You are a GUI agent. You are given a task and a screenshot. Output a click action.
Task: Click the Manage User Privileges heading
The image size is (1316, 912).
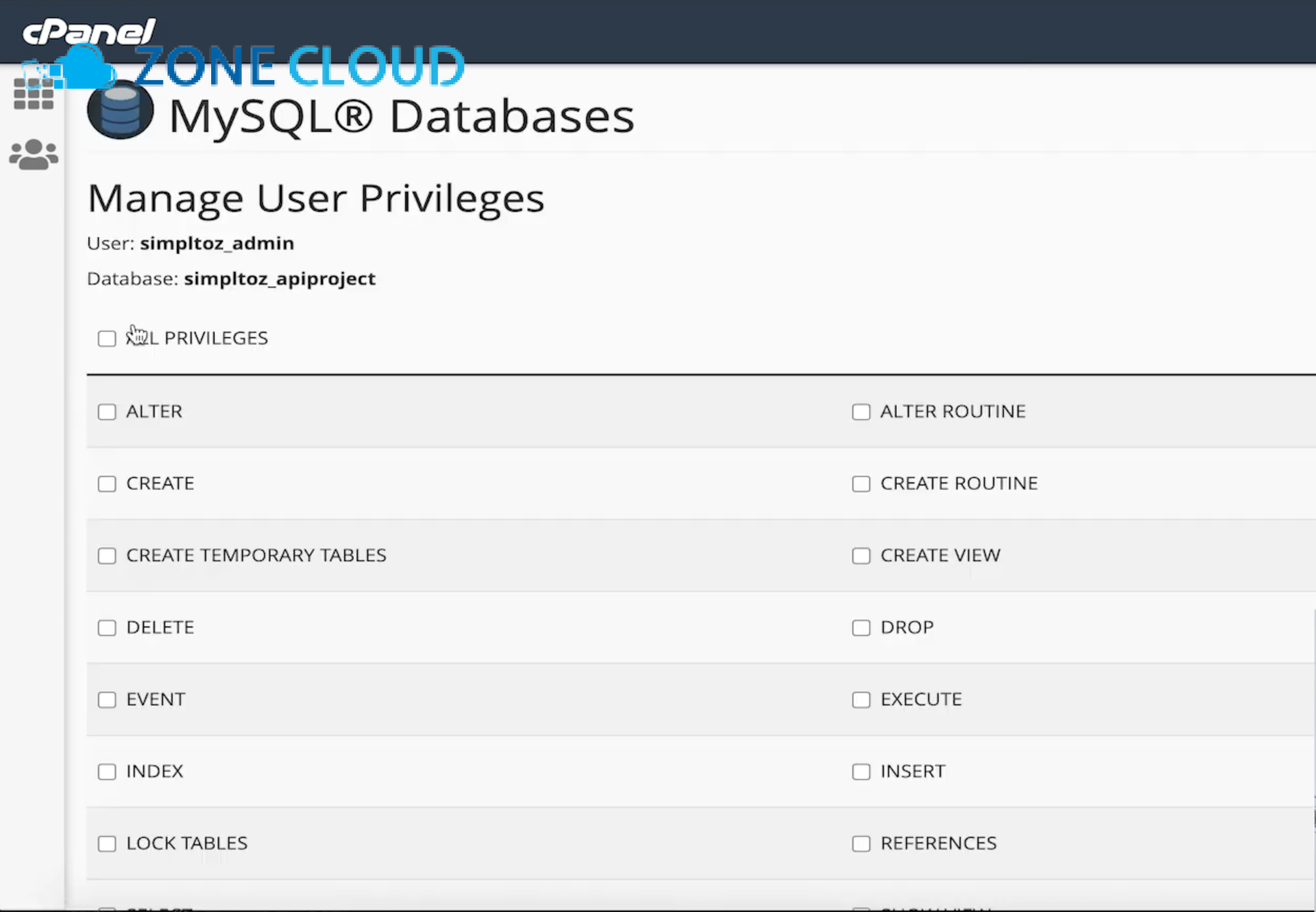coord(316,199)
